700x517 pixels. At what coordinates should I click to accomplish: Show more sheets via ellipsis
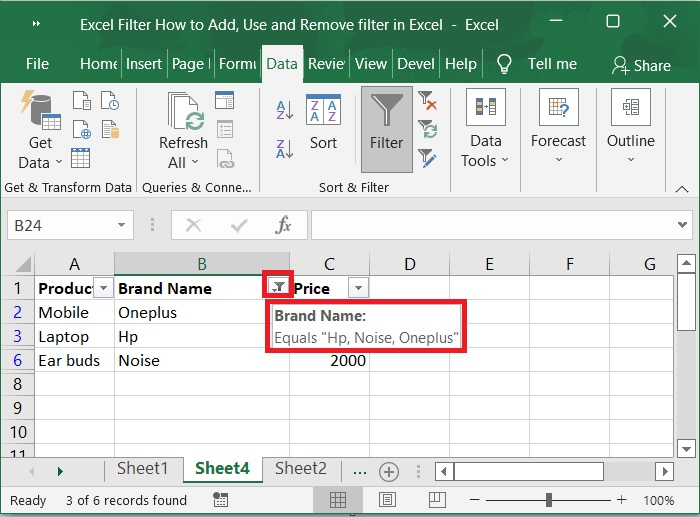[360, 471]
